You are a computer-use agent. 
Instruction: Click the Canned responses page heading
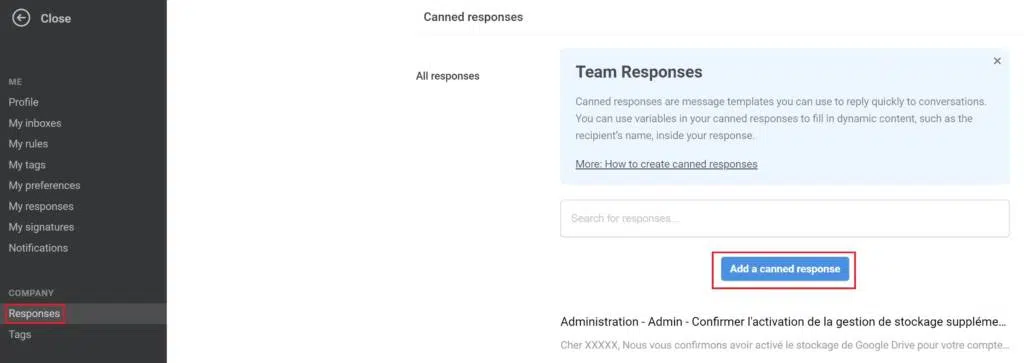[x=473, y=17]
